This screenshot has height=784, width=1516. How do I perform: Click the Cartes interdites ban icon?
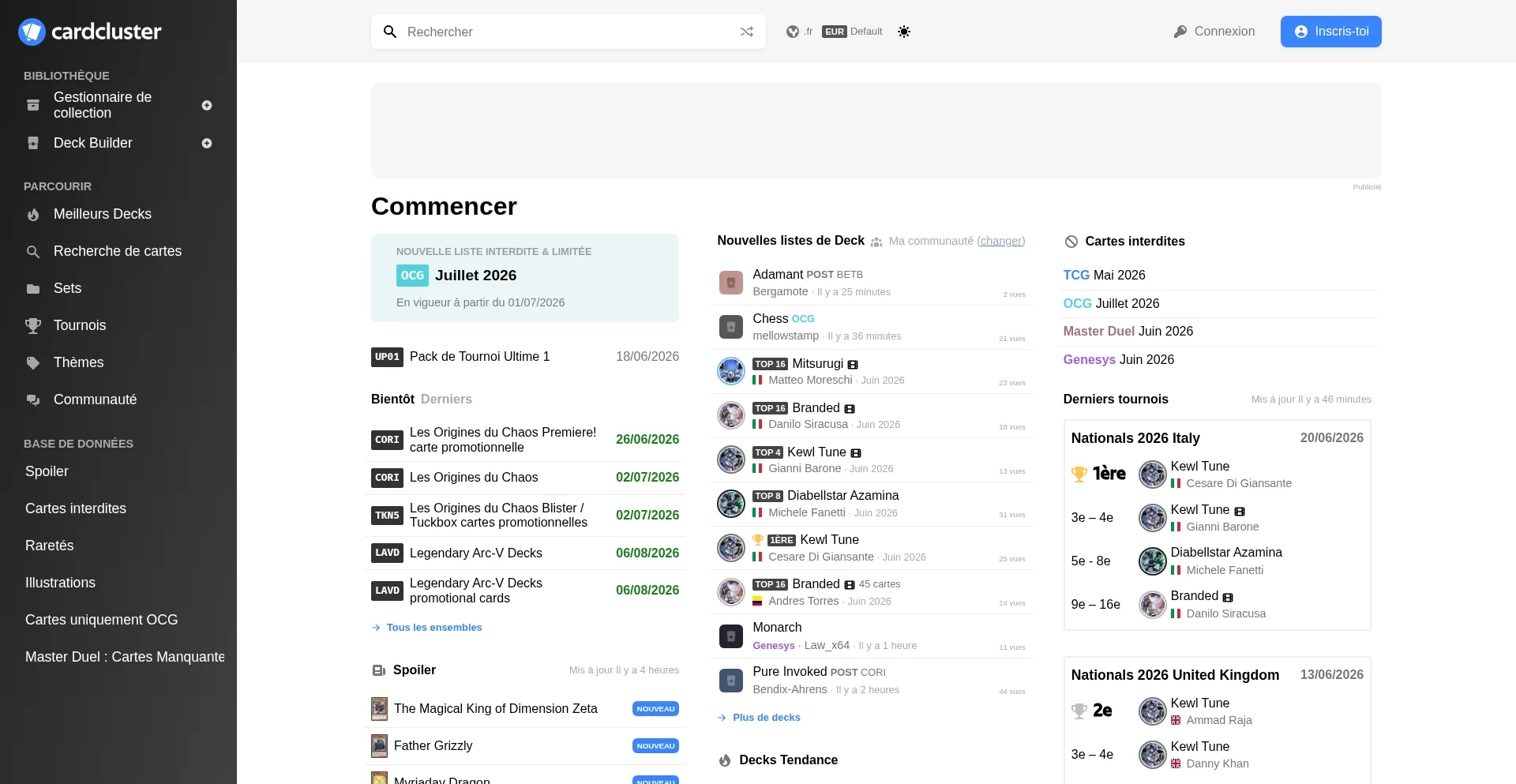[1071, 242]
